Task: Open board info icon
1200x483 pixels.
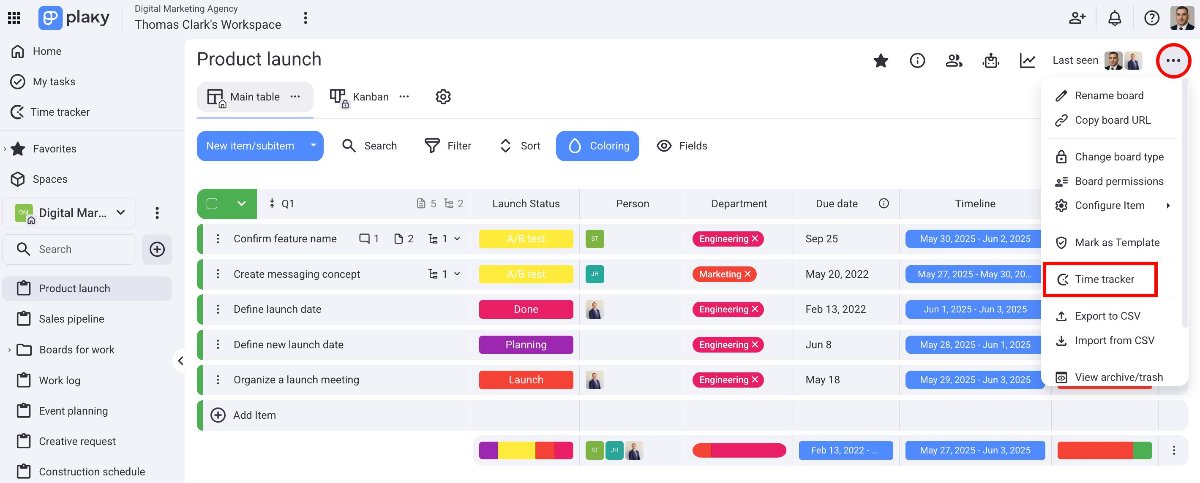Action: pos(917,61)
